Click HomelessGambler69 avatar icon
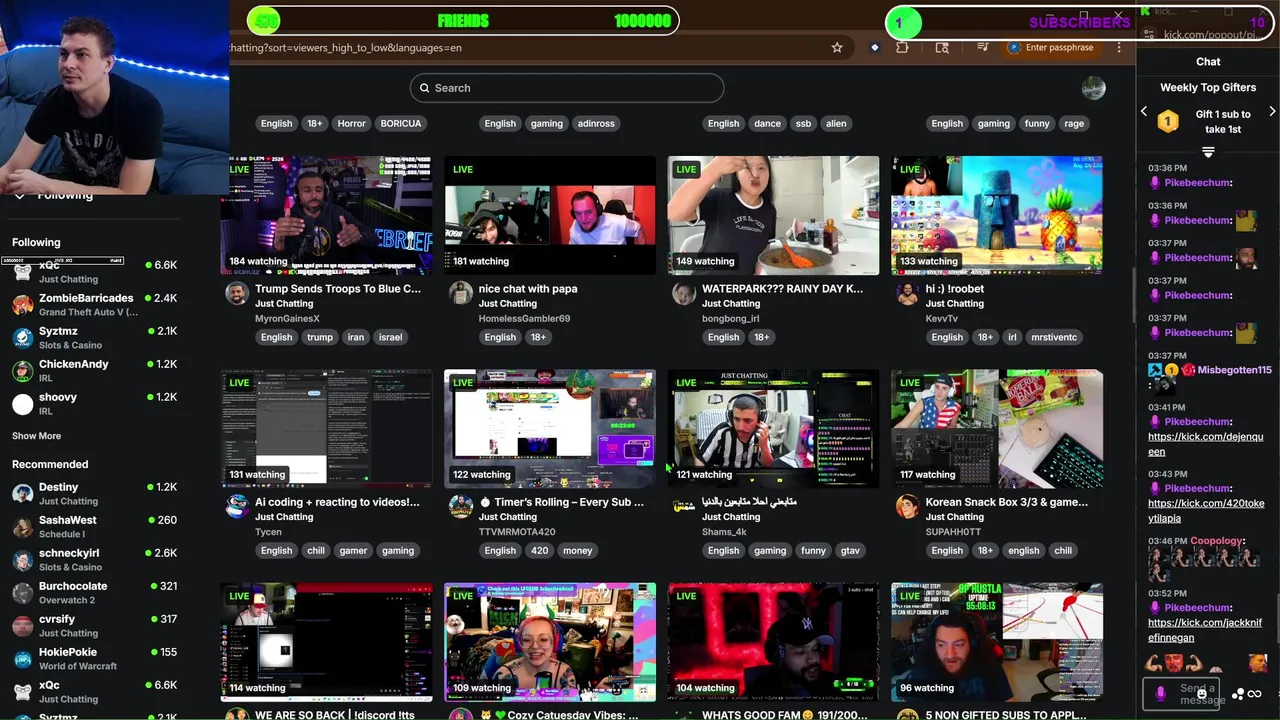The width and height of the screenshot is (1280, 720). [460, 293]
